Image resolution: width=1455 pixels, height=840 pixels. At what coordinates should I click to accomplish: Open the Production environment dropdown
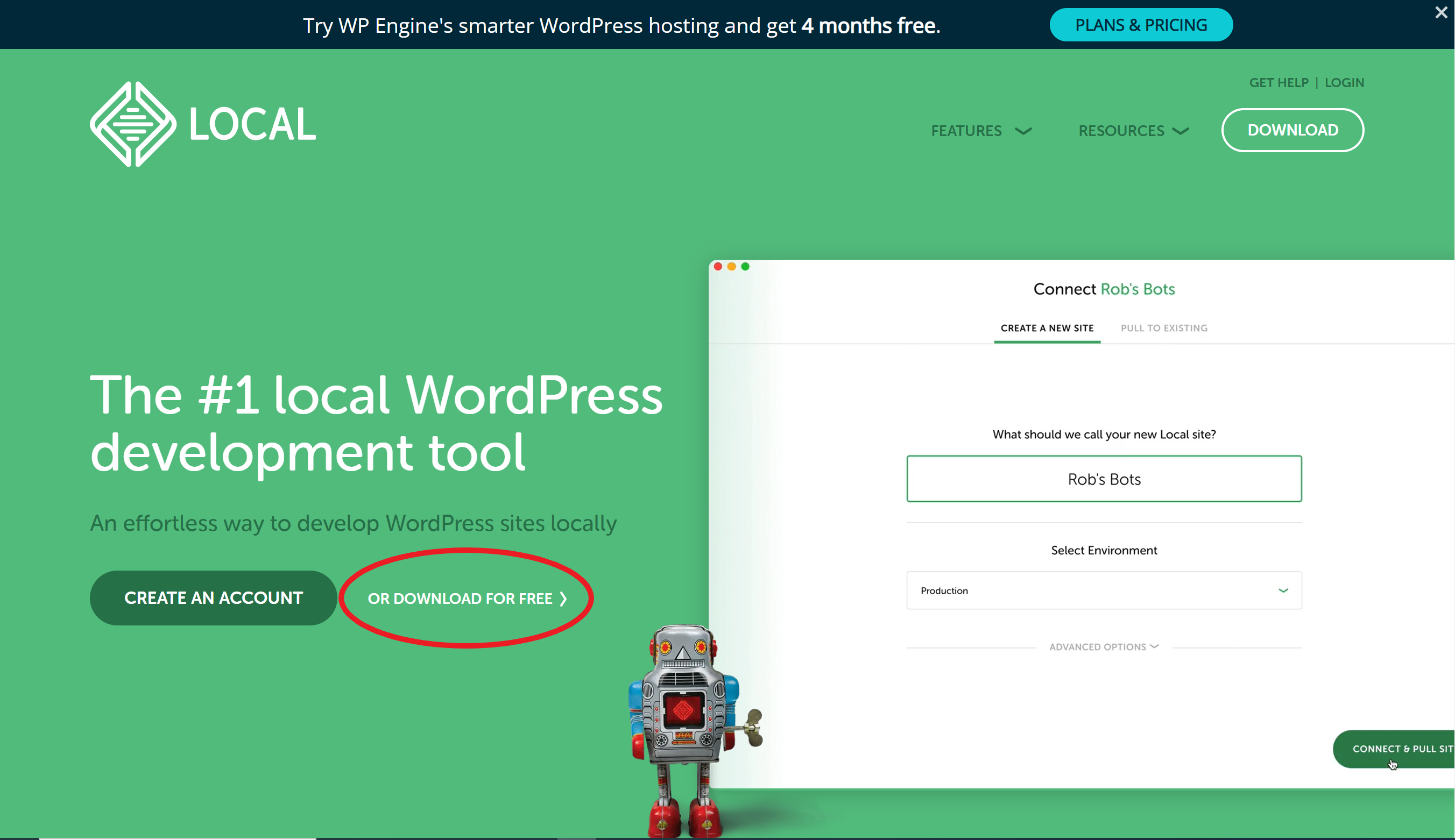click(x=1104, y=590)
